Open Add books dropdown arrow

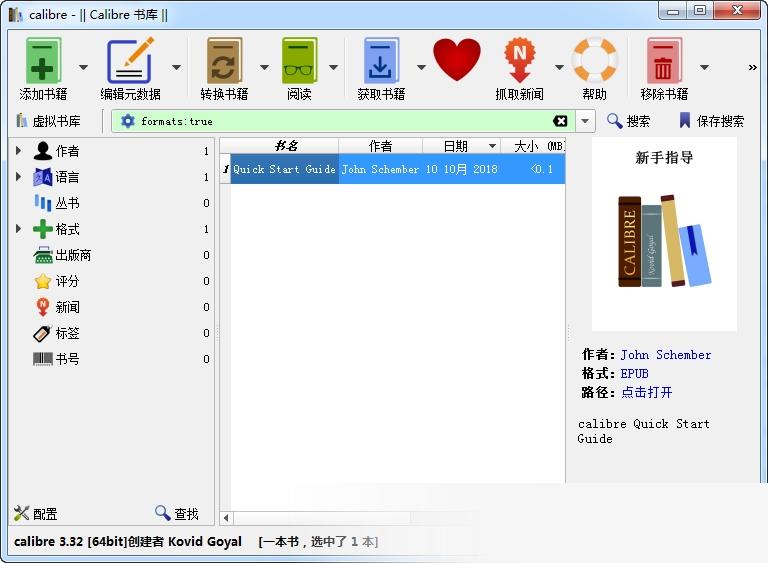[83, 67]
